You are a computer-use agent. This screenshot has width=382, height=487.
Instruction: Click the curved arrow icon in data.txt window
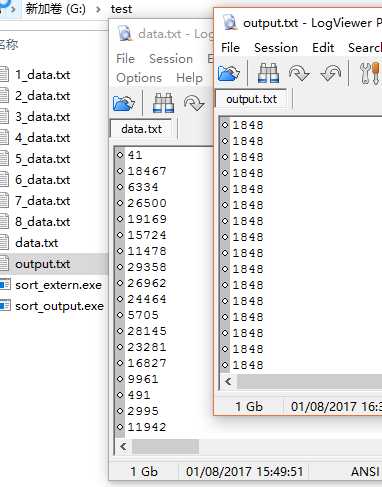point(194,103)
